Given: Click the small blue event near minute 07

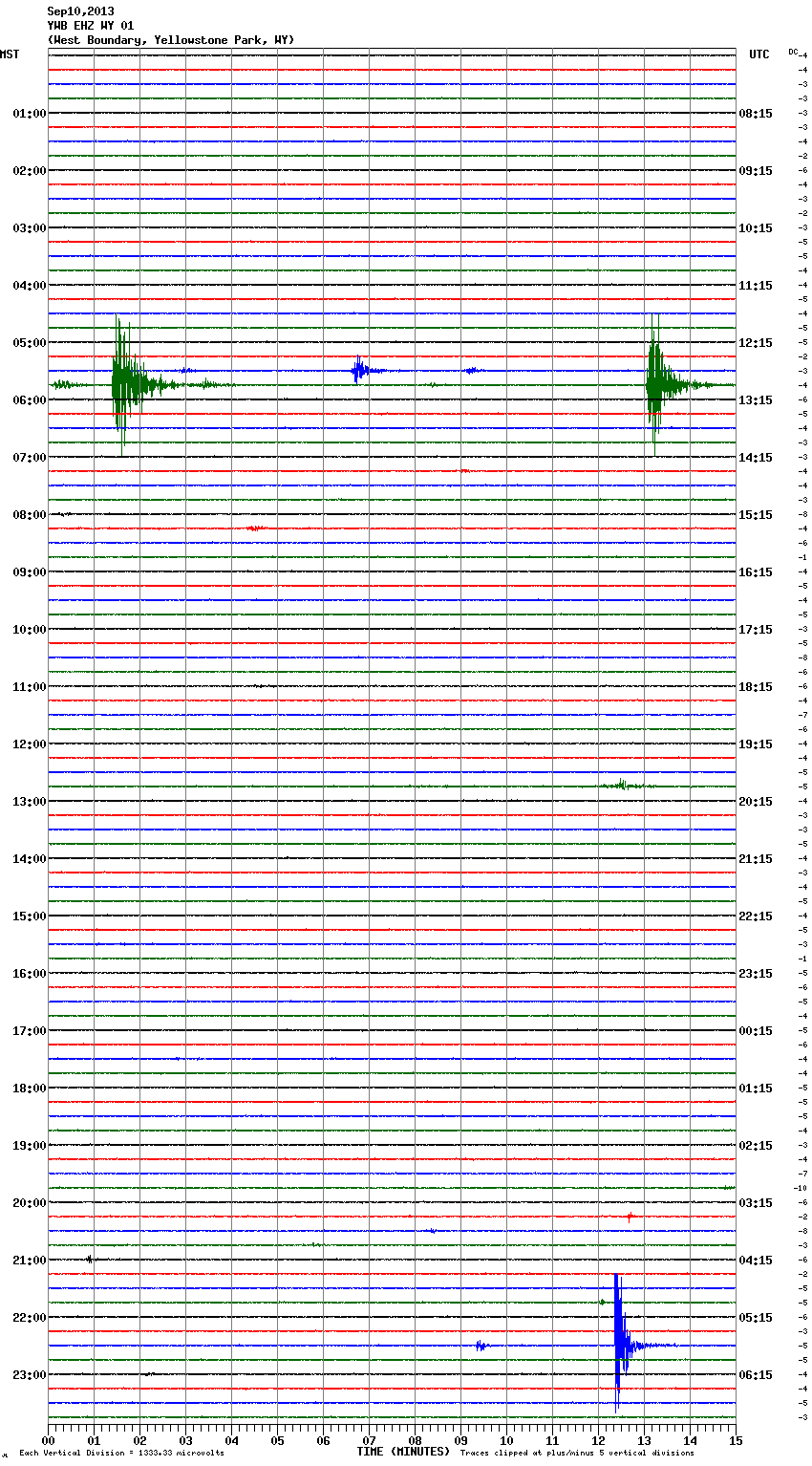Looking at the screenshot, I should [x=360, y=370].
